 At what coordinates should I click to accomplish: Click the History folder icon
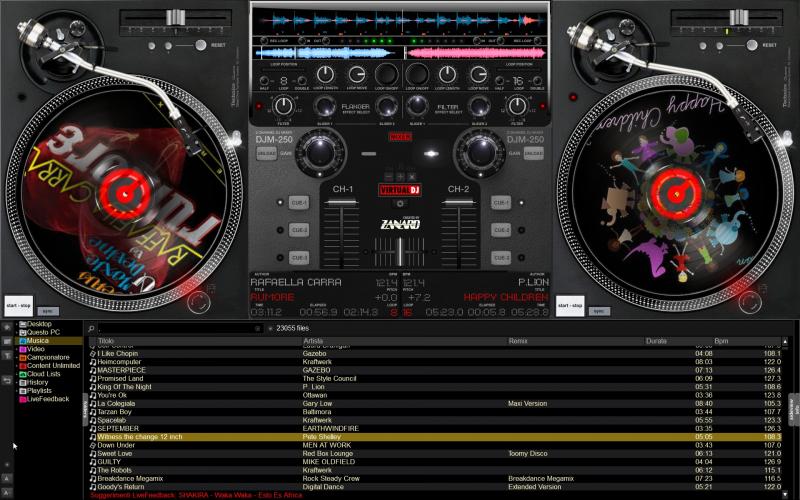[22, 383]
